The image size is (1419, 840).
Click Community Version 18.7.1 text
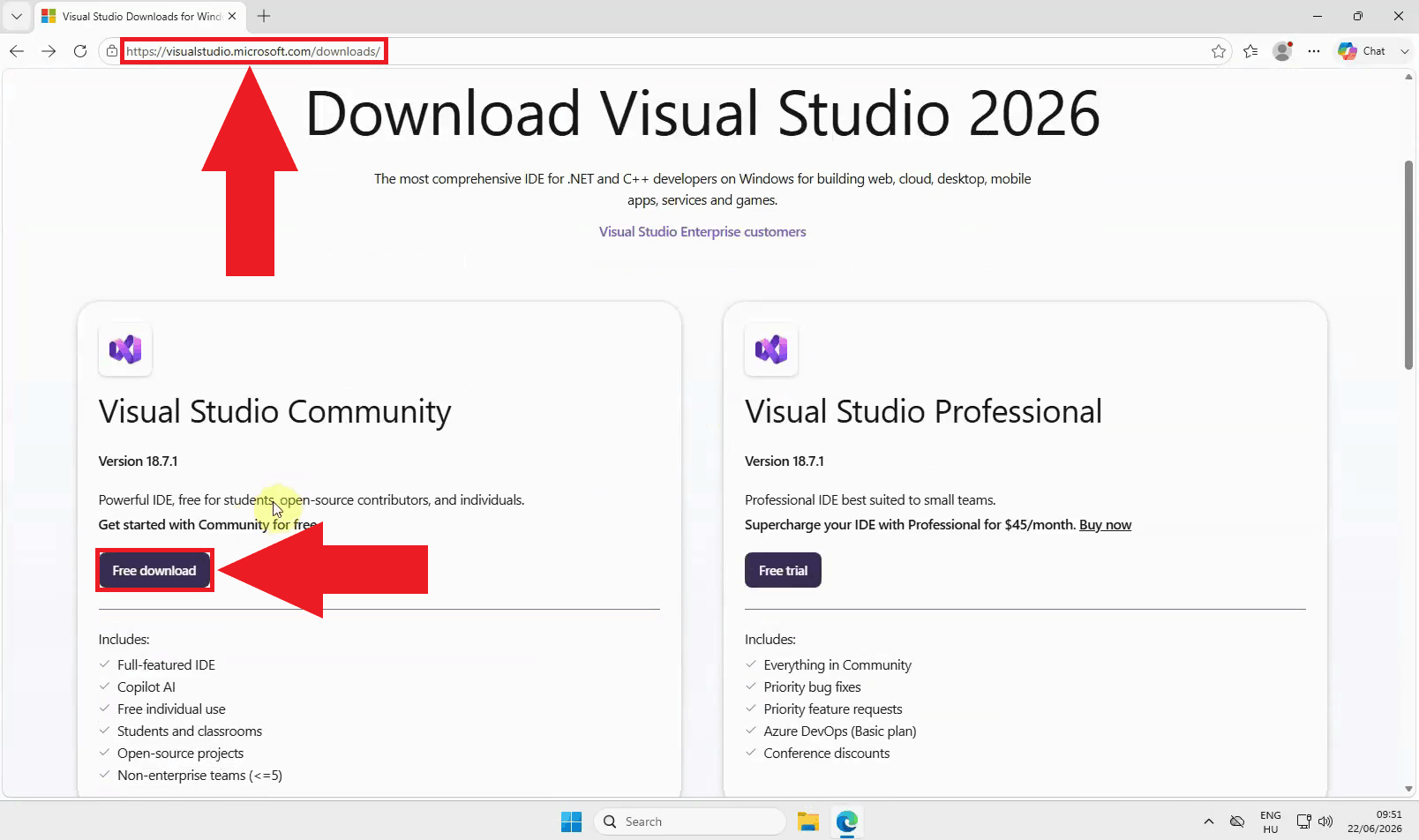tap(138, 461)
